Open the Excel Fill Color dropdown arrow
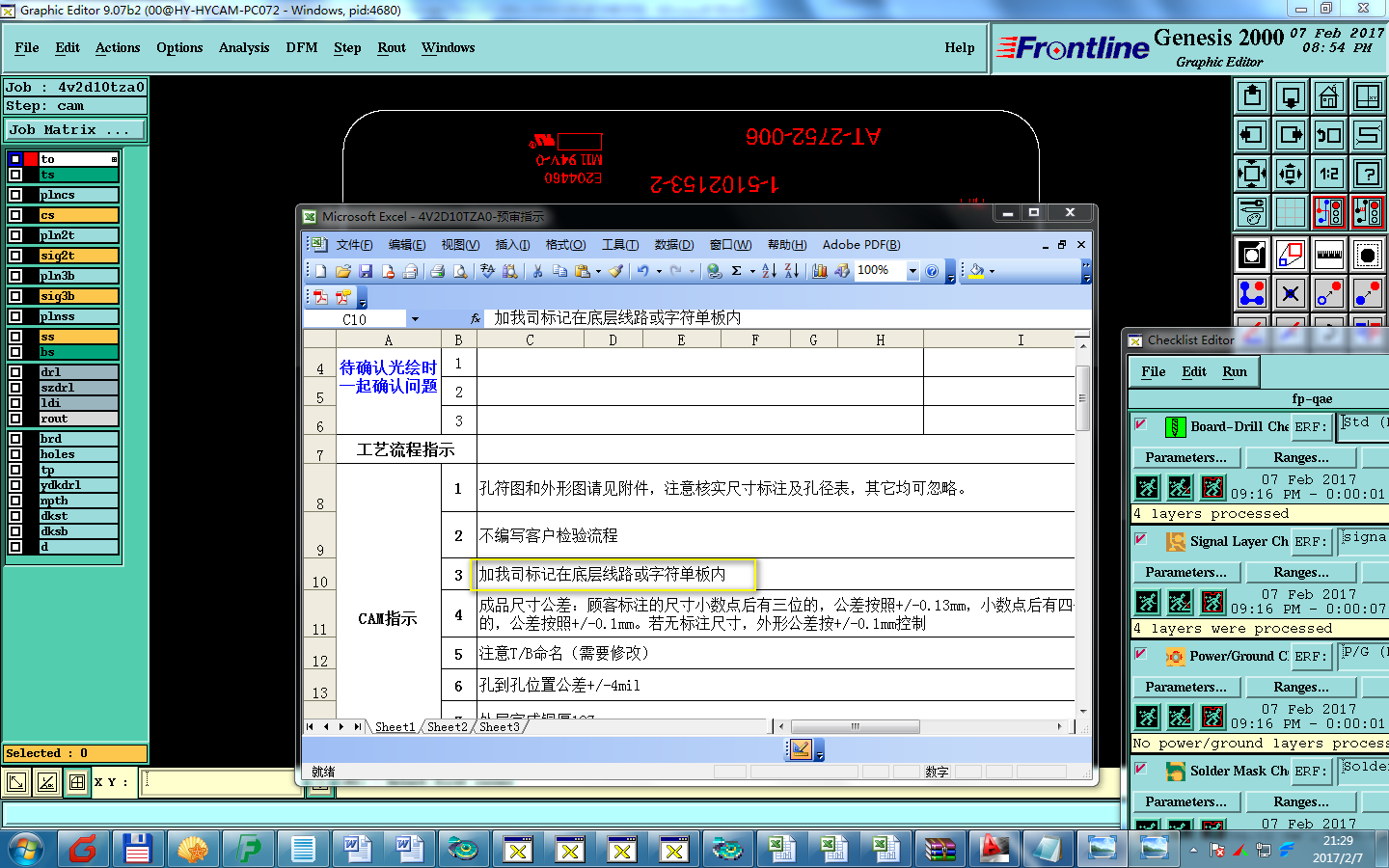Screen dimensions: 1389x868 click(x=992, y=271)
